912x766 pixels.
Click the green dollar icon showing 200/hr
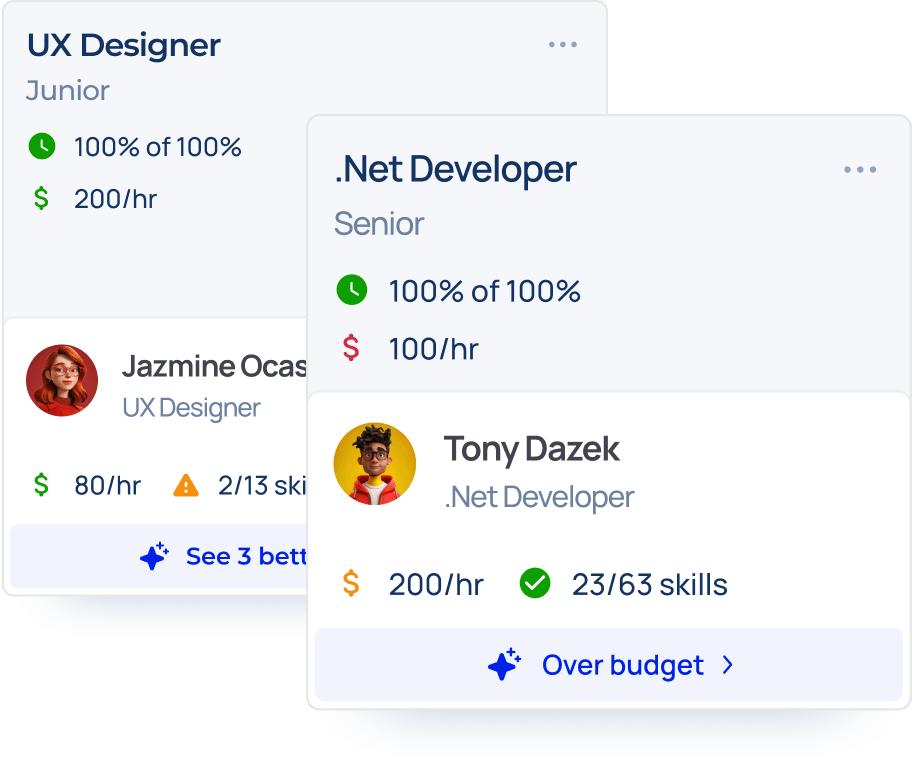tap(41, 199)
